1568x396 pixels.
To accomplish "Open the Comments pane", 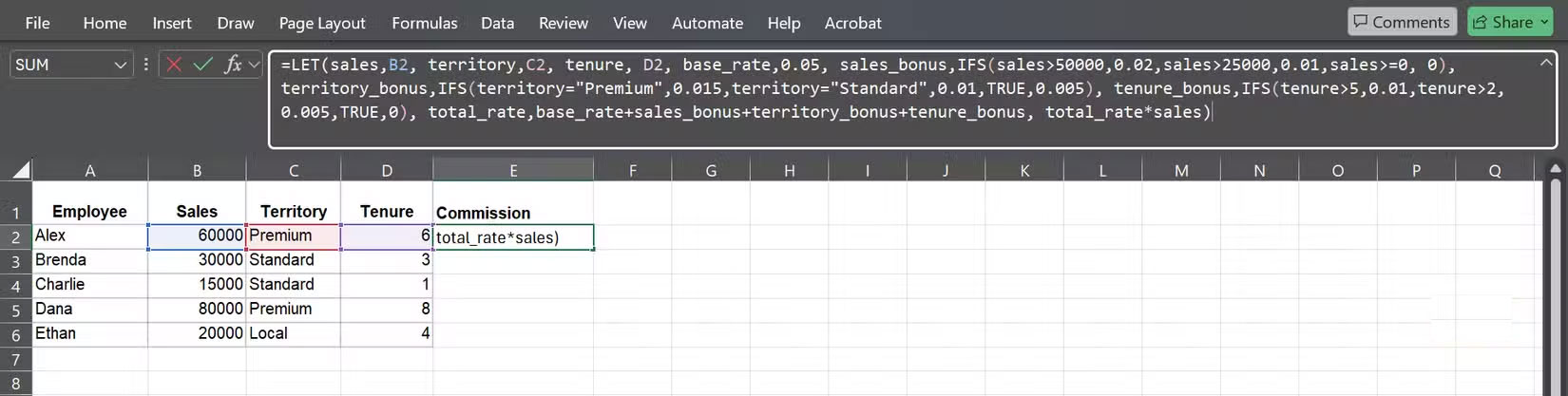I will [x=1401, y=22].
